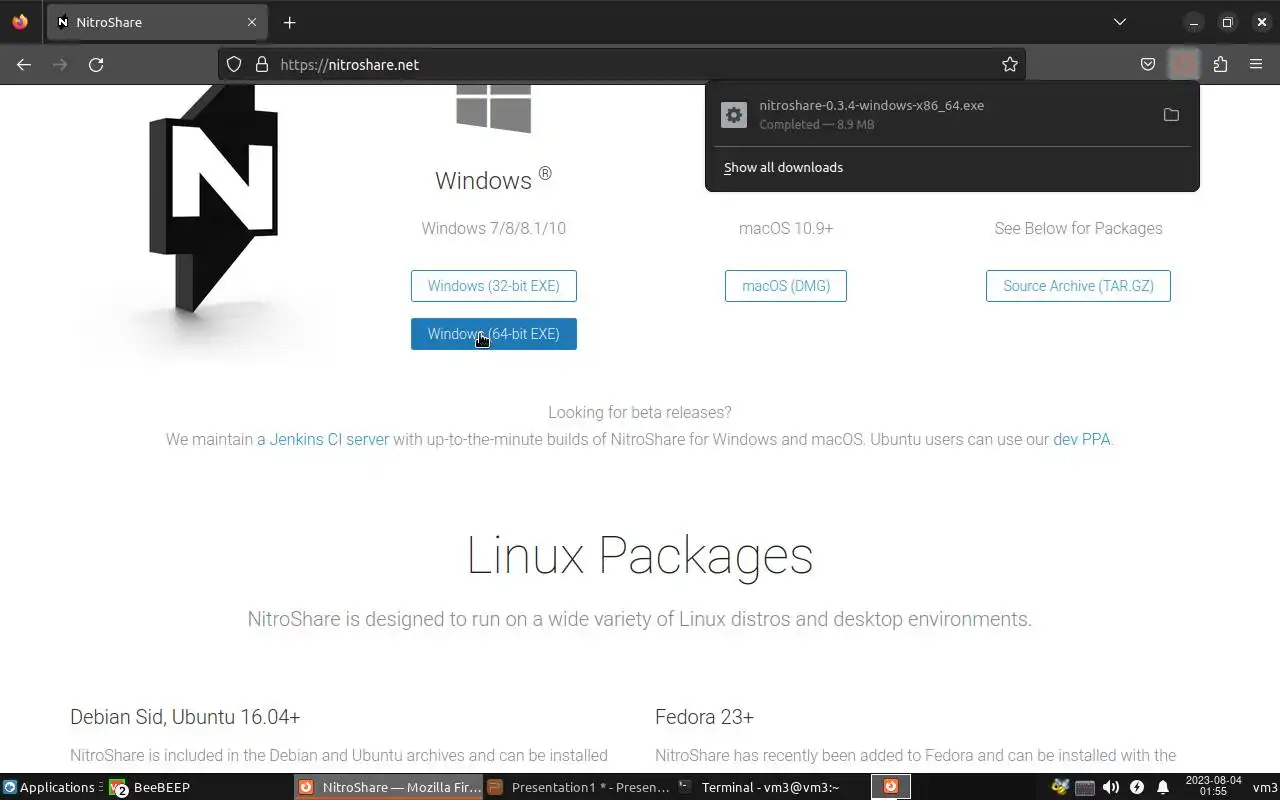Toggle the Downloads toolbar button
This screenshot has height=800, width=1280.
click(x=1184, y=64)
